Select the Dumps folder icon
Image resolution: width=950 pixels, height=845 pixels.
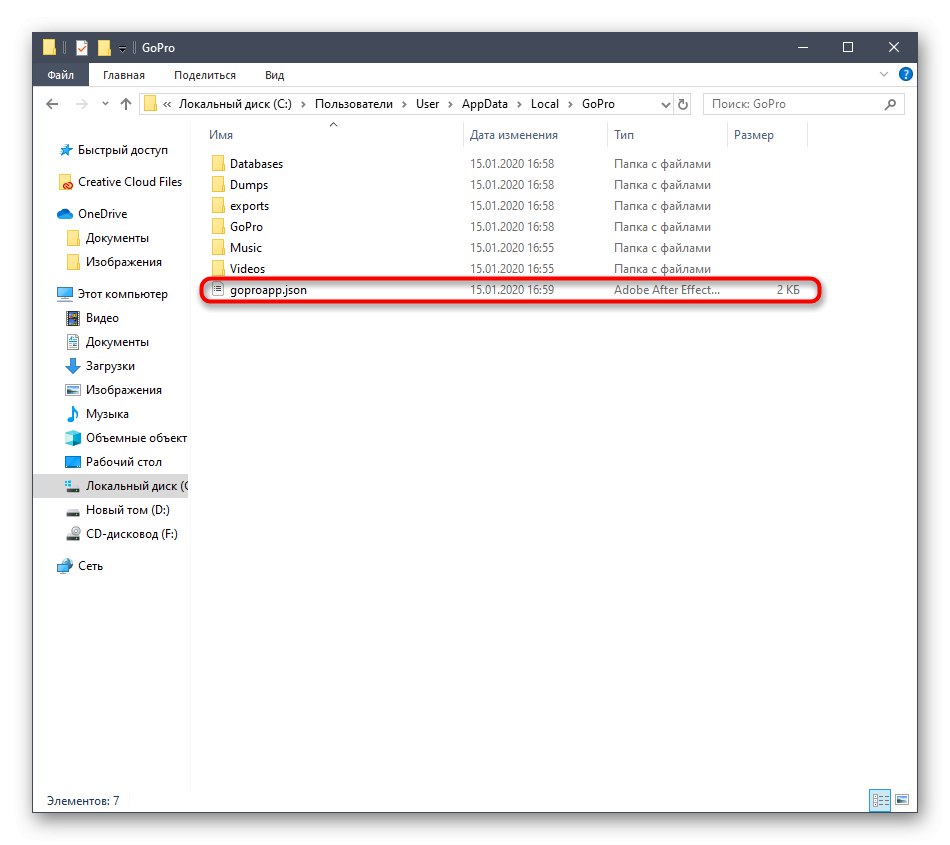coord(218,185)
